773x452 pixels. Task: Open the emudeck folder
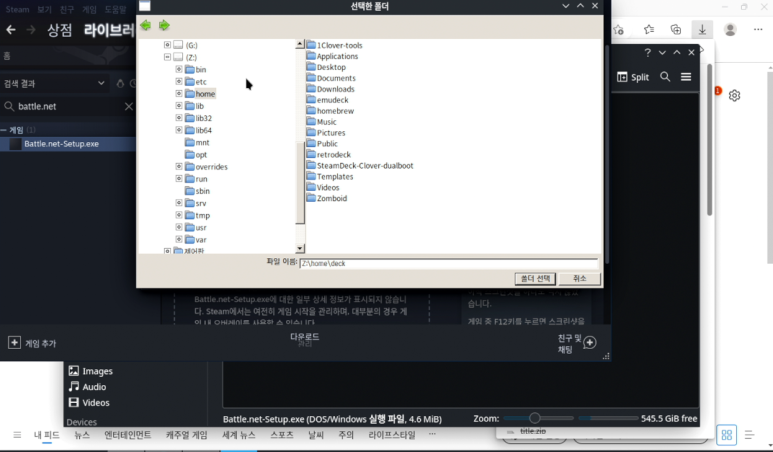click(327, 100)
